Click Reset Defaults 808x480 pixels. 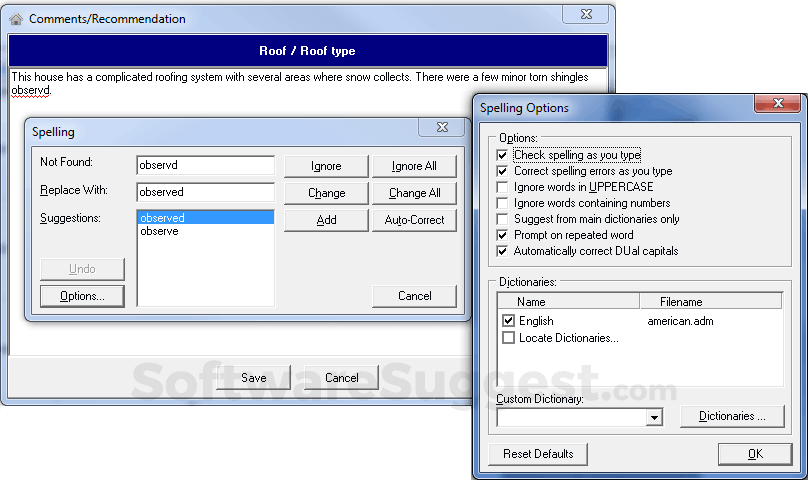[x=538, y=454]
